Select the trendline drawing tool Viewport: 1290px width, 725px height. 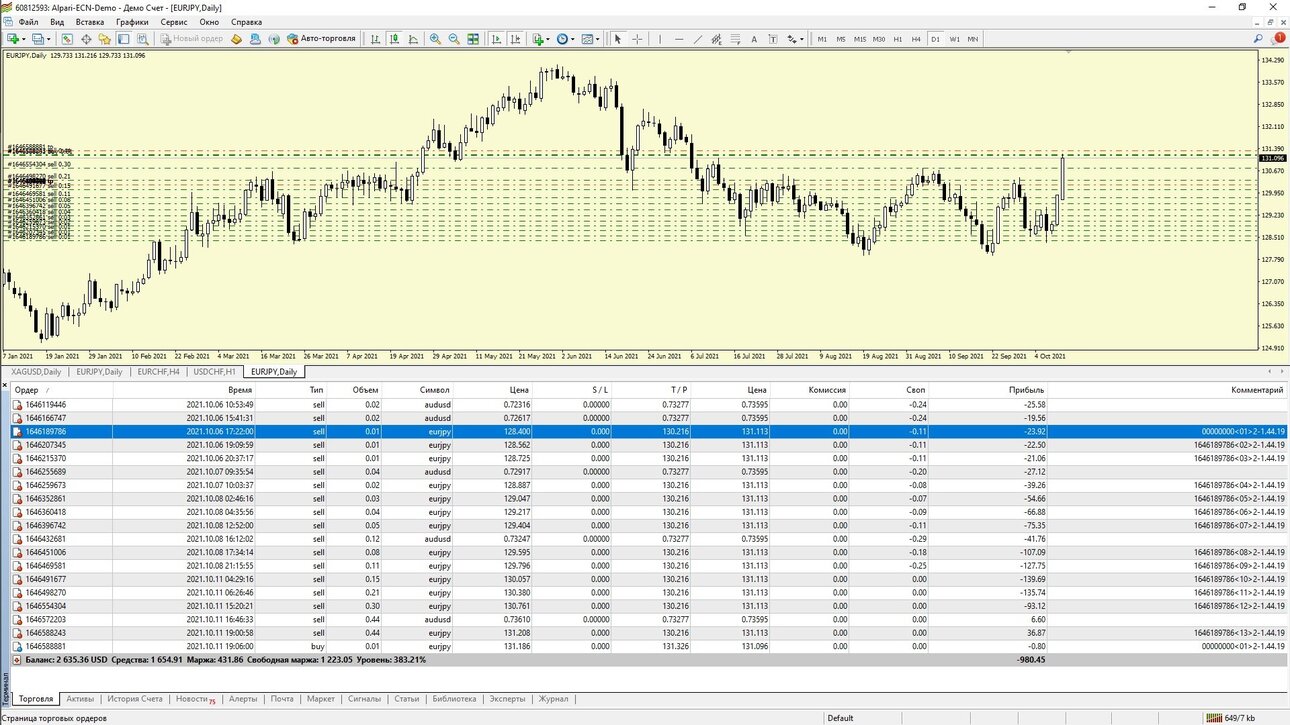(698, 39)
